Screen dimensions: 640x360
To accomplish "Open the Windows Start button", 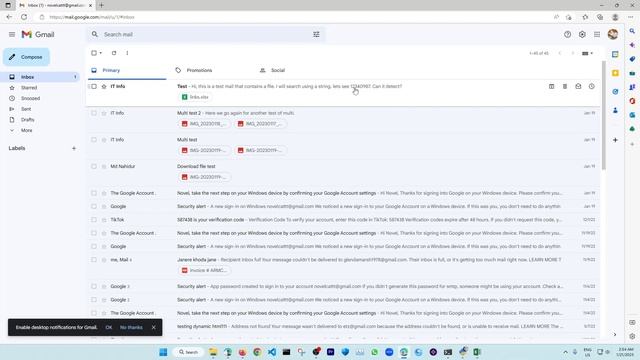I will tap(163, 352).
